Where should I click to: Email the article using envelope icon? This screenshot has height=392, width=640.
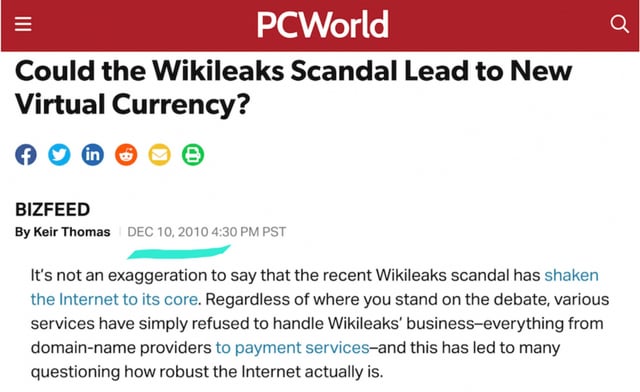tap(160, 155)
